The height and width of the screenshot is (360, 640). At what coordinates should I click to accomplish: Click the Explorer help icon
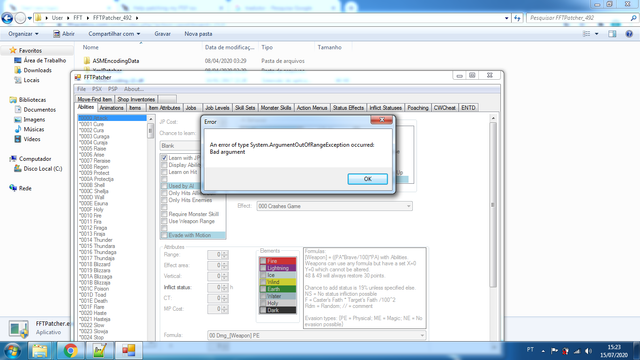pos(629,34)
